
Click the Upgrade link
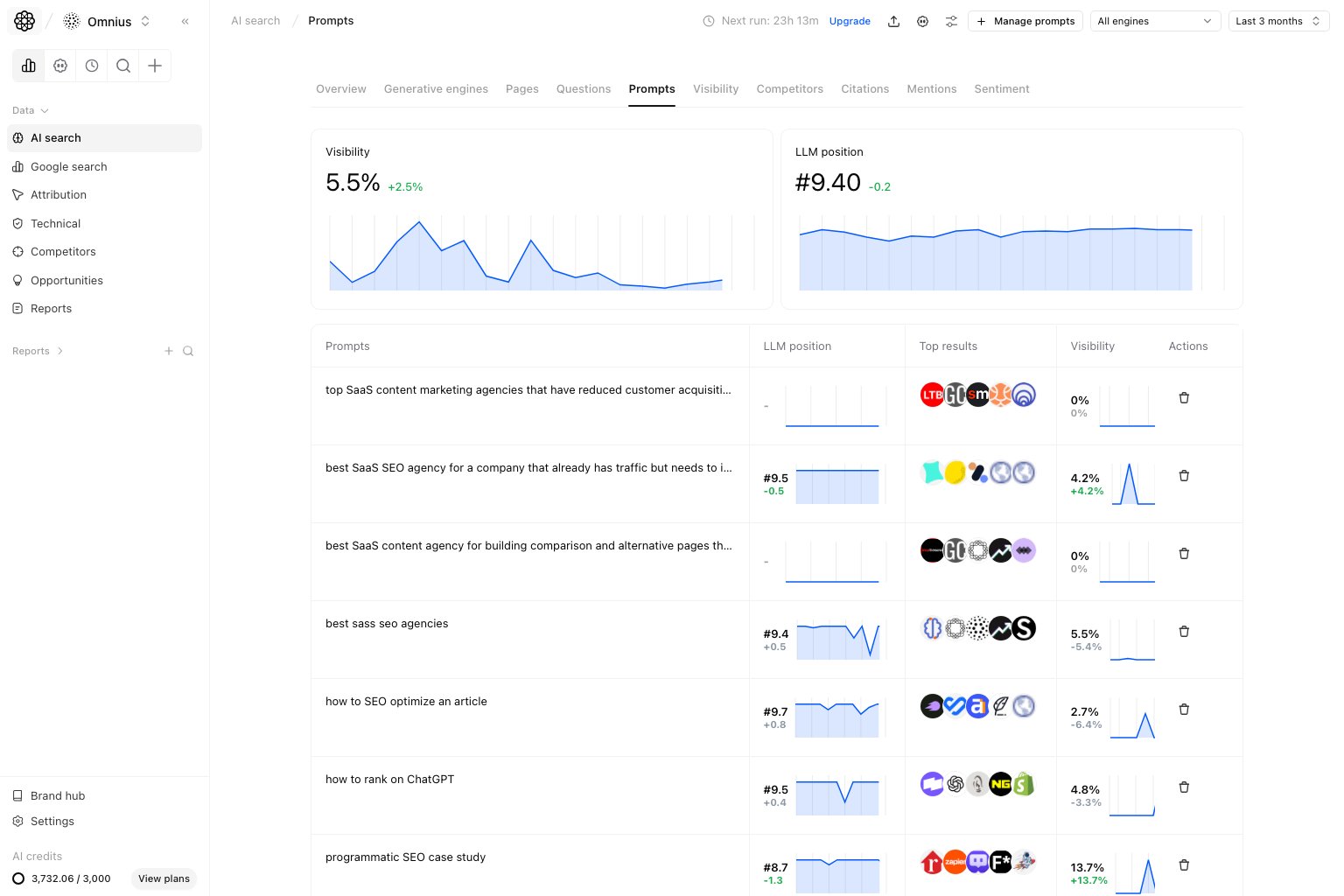(x=850, y=21)
